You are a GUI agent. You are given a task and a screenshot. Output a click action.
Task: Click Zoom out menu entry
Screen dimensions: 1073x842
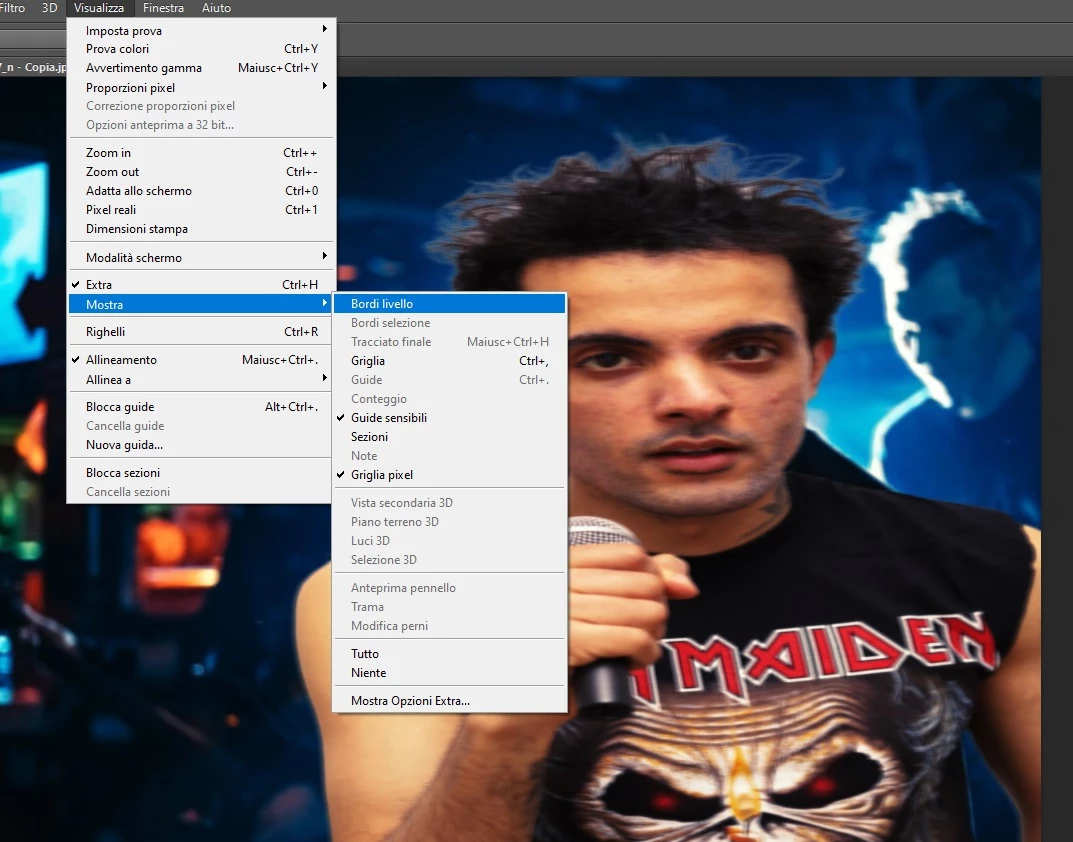(202, 172)
